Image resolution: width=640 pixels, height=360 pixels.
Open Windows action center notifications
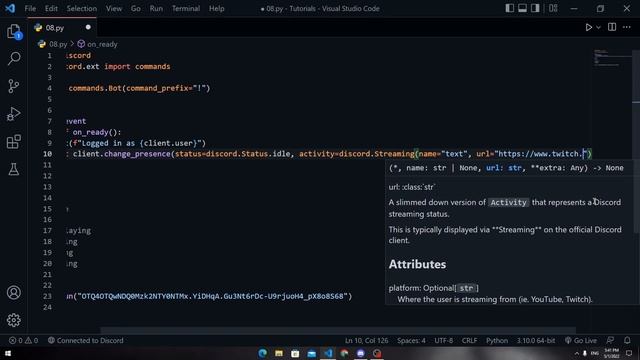629,353
